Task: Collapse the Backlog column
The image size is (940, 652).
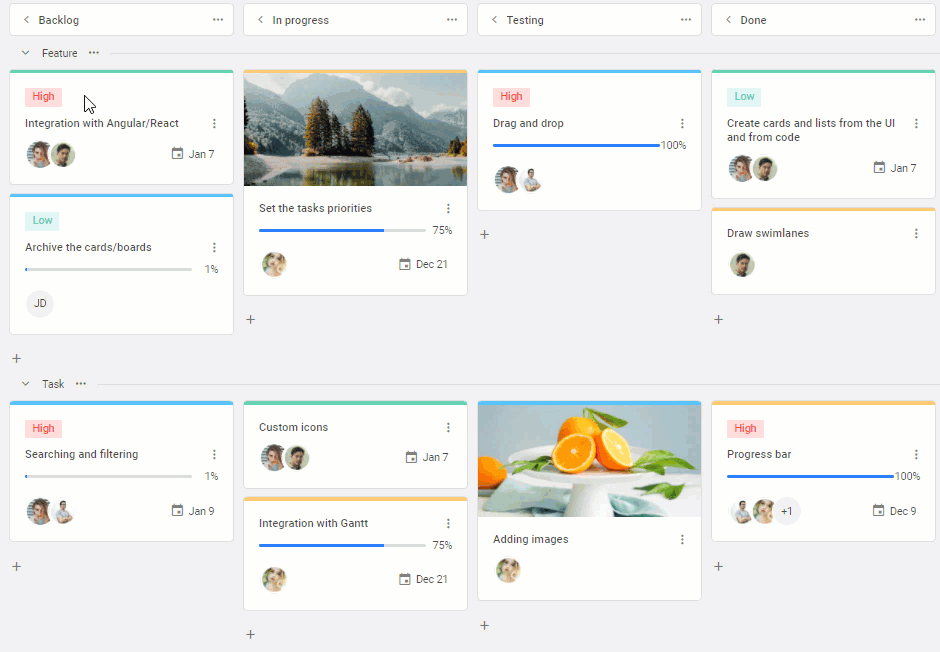Action: pos(26,20)
